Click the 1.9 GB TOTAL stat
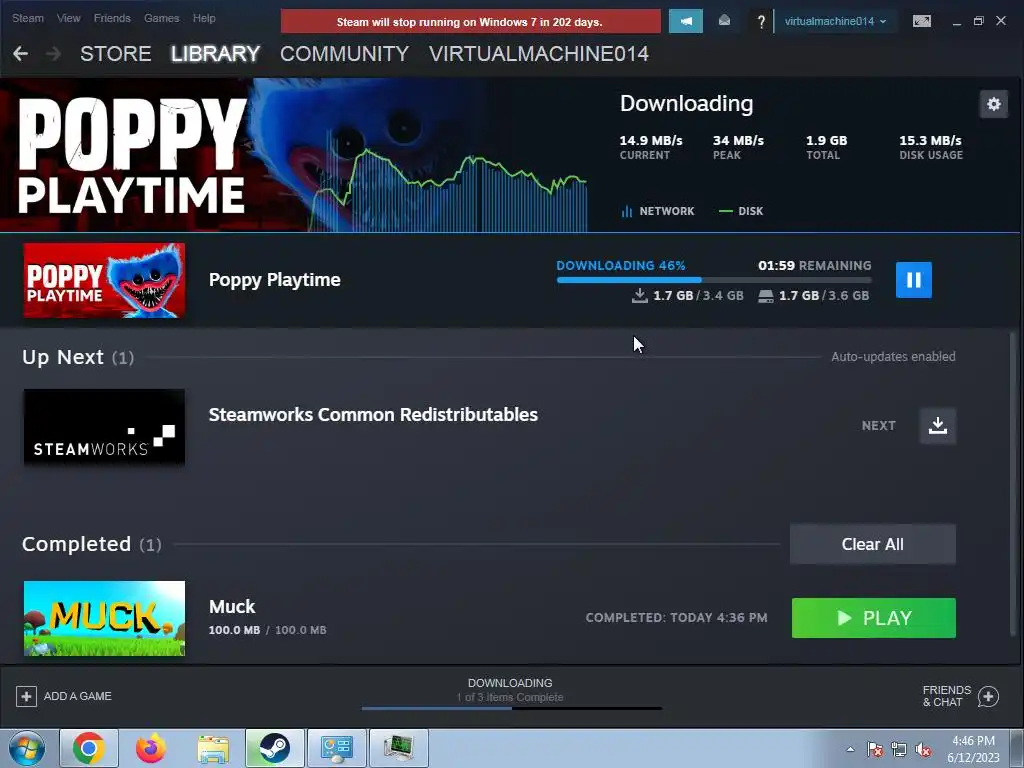The image size is (1024, 768). [826, 147]
